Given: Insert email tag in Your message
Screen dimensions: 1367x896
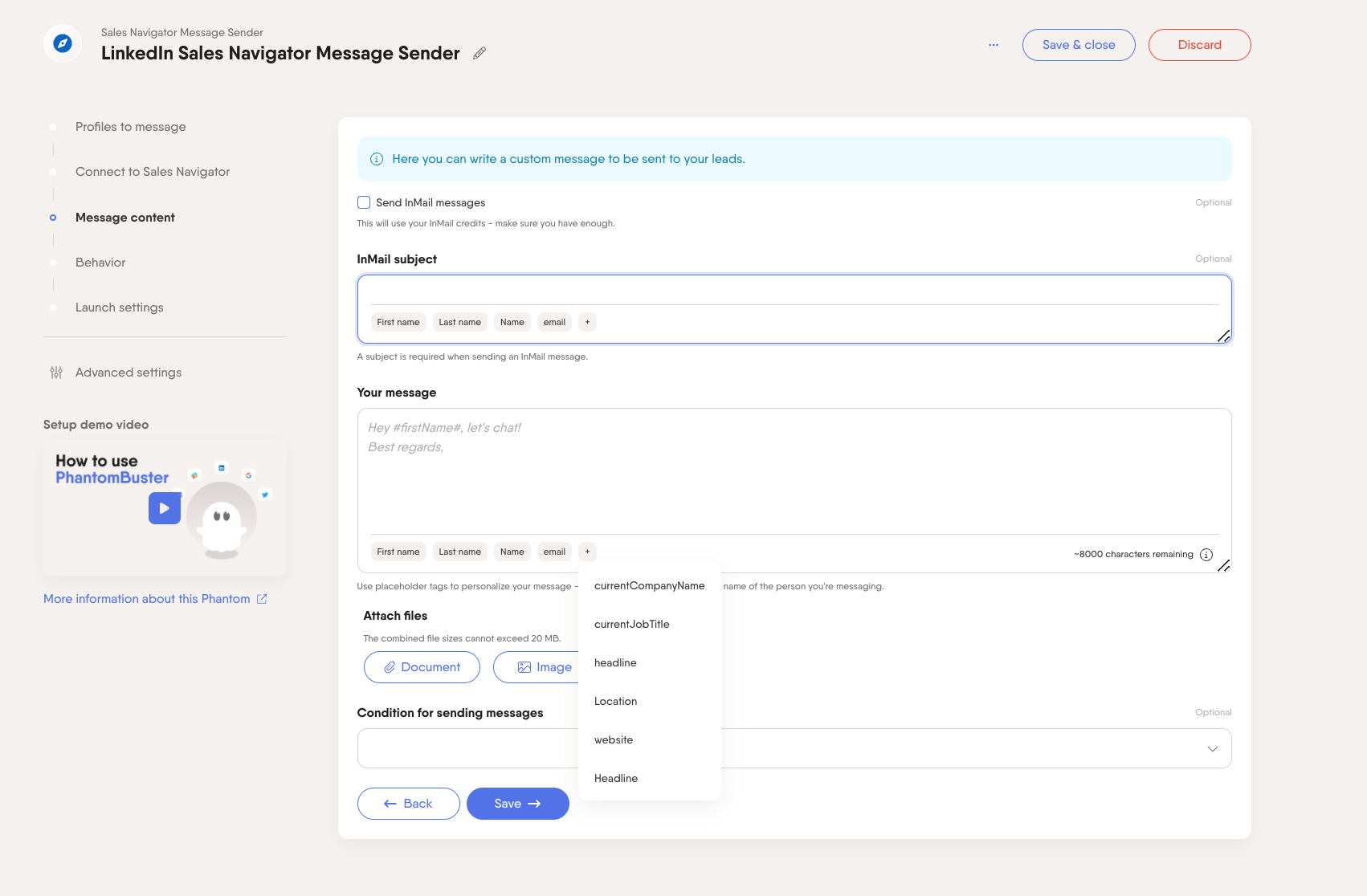Looking at the screenshot, I should coord(554,552).
